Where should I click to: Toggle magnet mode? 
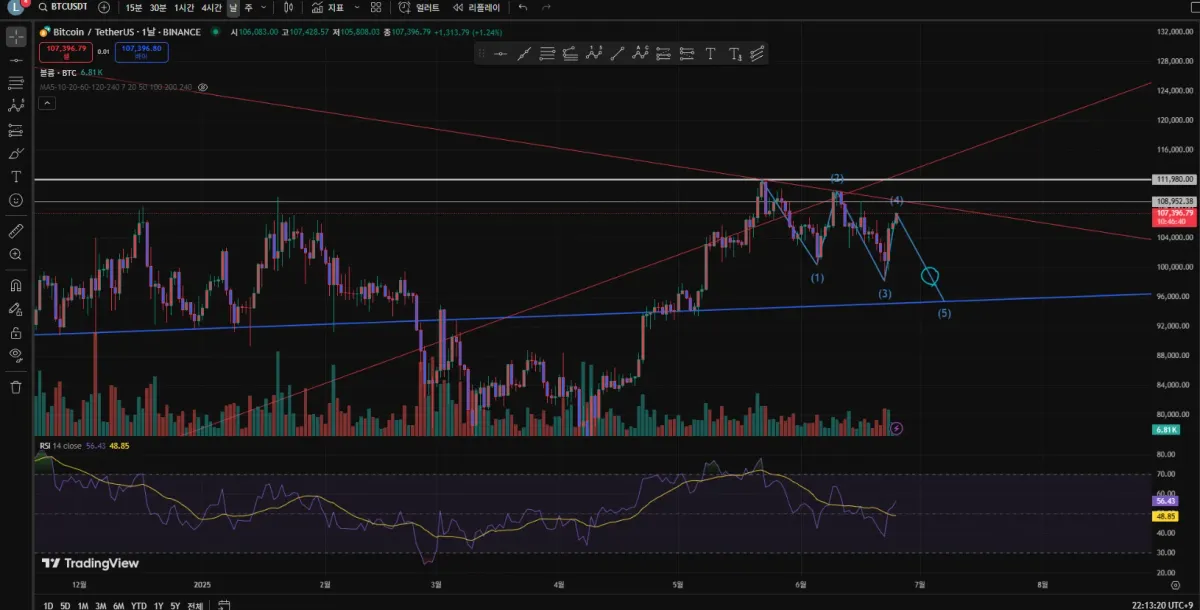(x=16, y=285)
